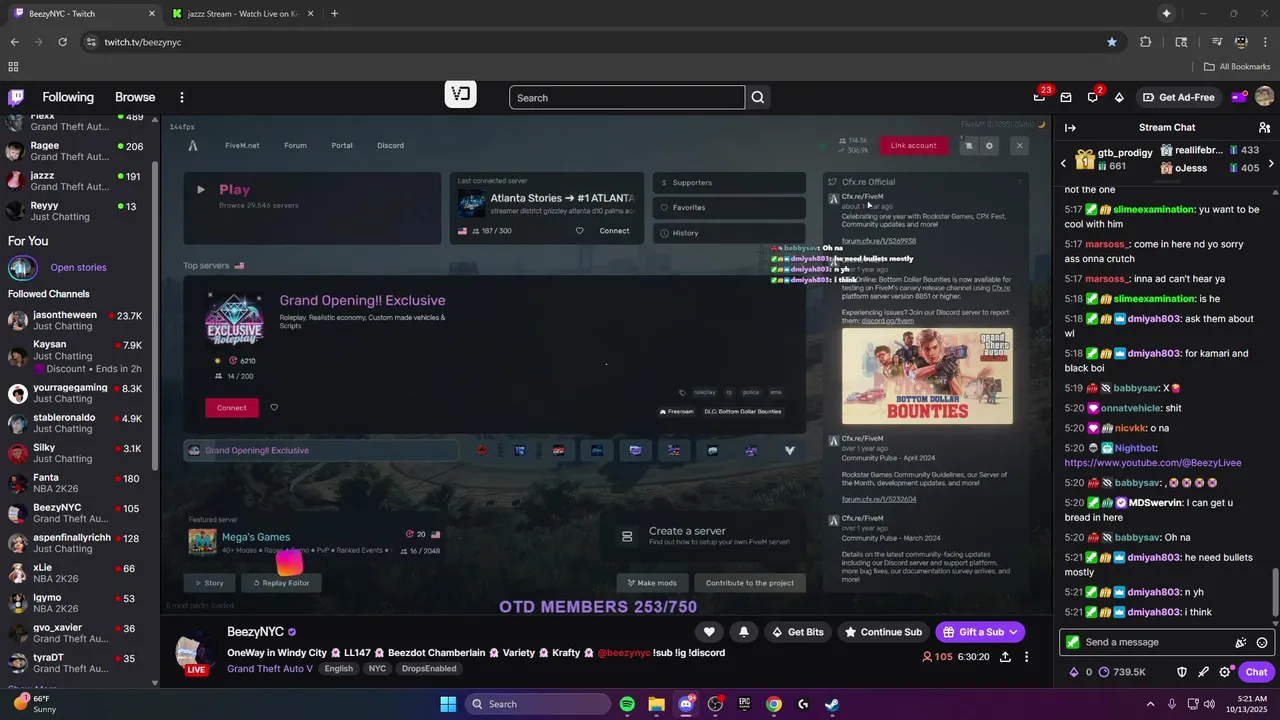Viewport: 1280px width, 720px height.
Task: Click the Twitch search input field
Action: (627, 97)
